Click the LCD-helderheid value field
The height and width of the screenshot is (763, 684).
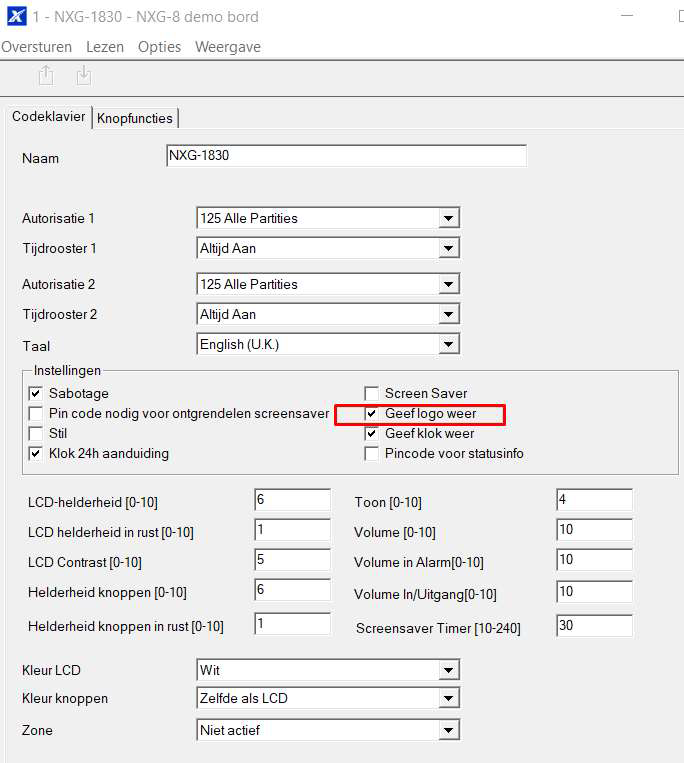292,500
